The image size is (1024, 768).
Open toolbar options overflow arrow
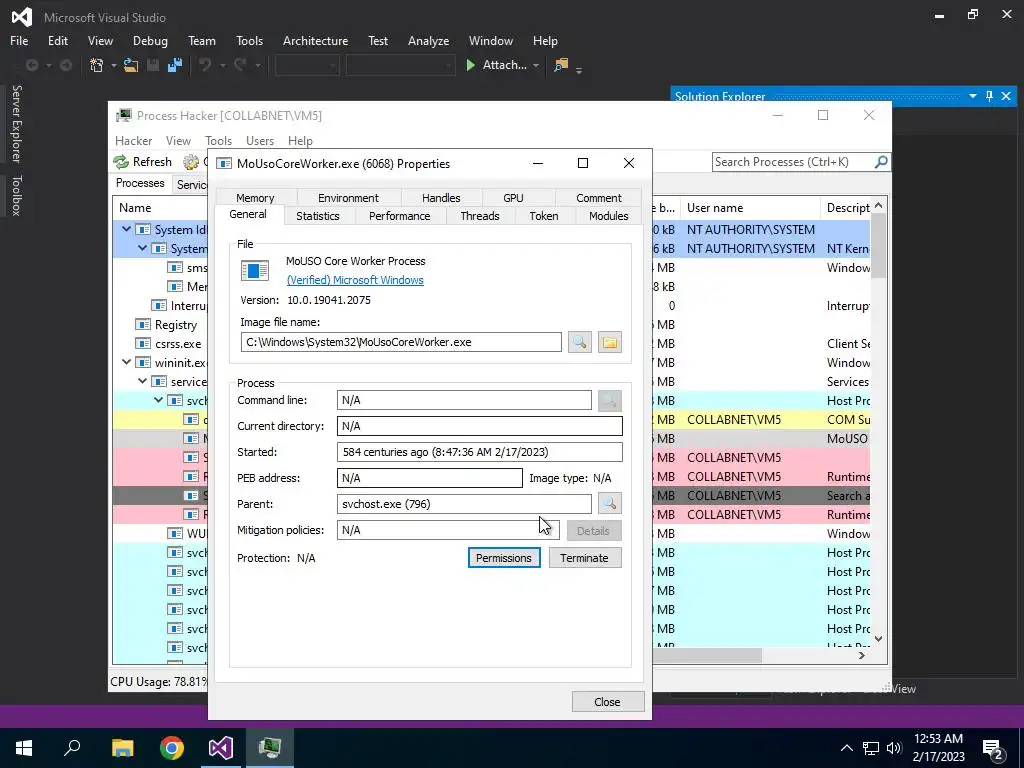tap(579, 70)
